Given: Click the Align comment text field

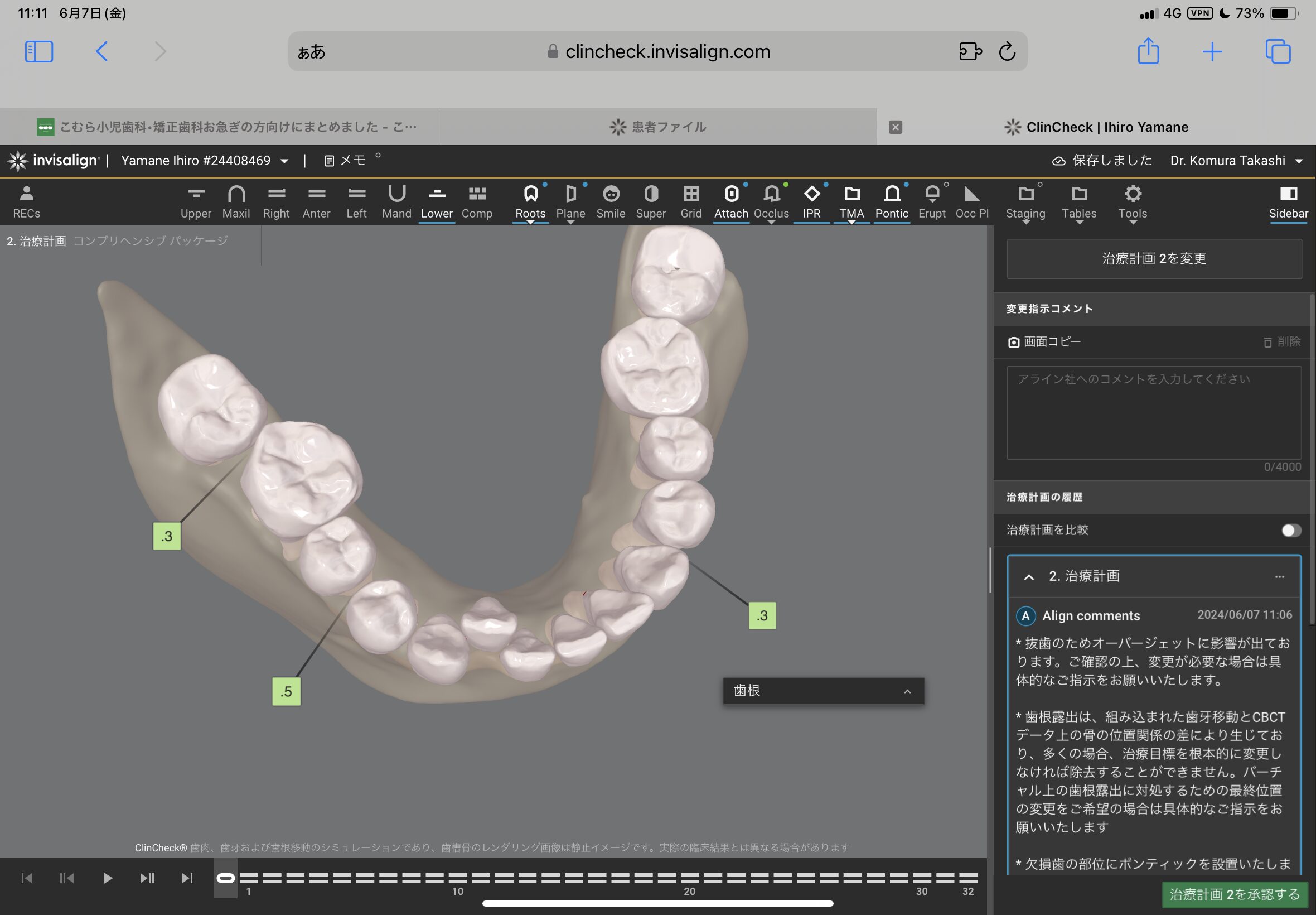Looking at the screenshot, I should point(1154,413).
